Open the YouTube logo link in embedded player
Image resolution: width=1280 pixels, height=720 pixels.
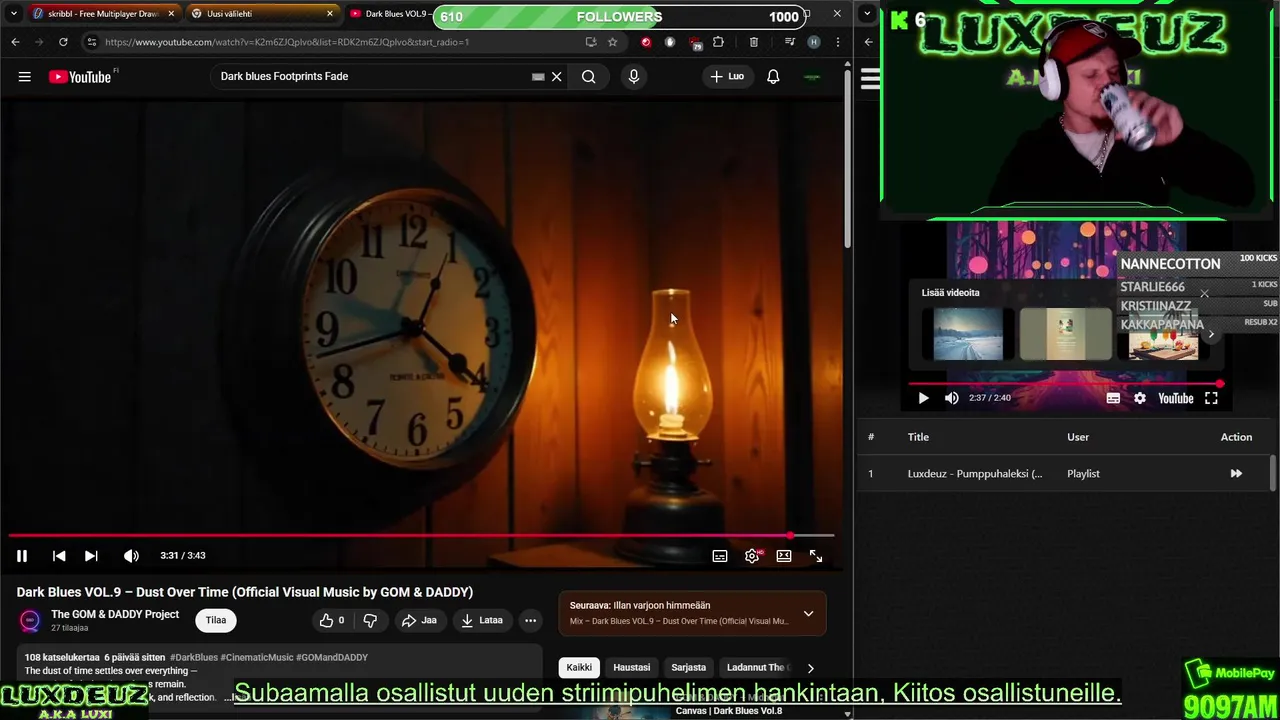tap(1176, 398)
